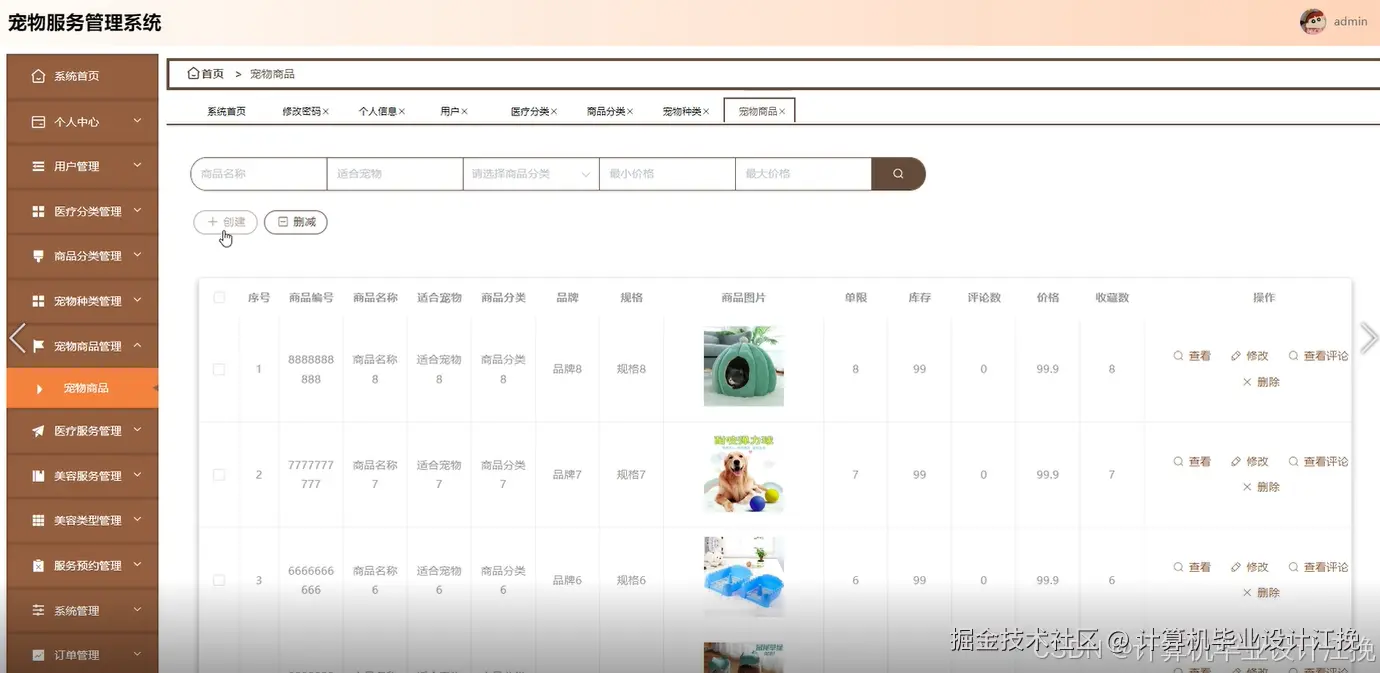Switch to the 商品分类 tab
Screen dimensions: 1380x673
pyautogui.click(x=606, y=112)
